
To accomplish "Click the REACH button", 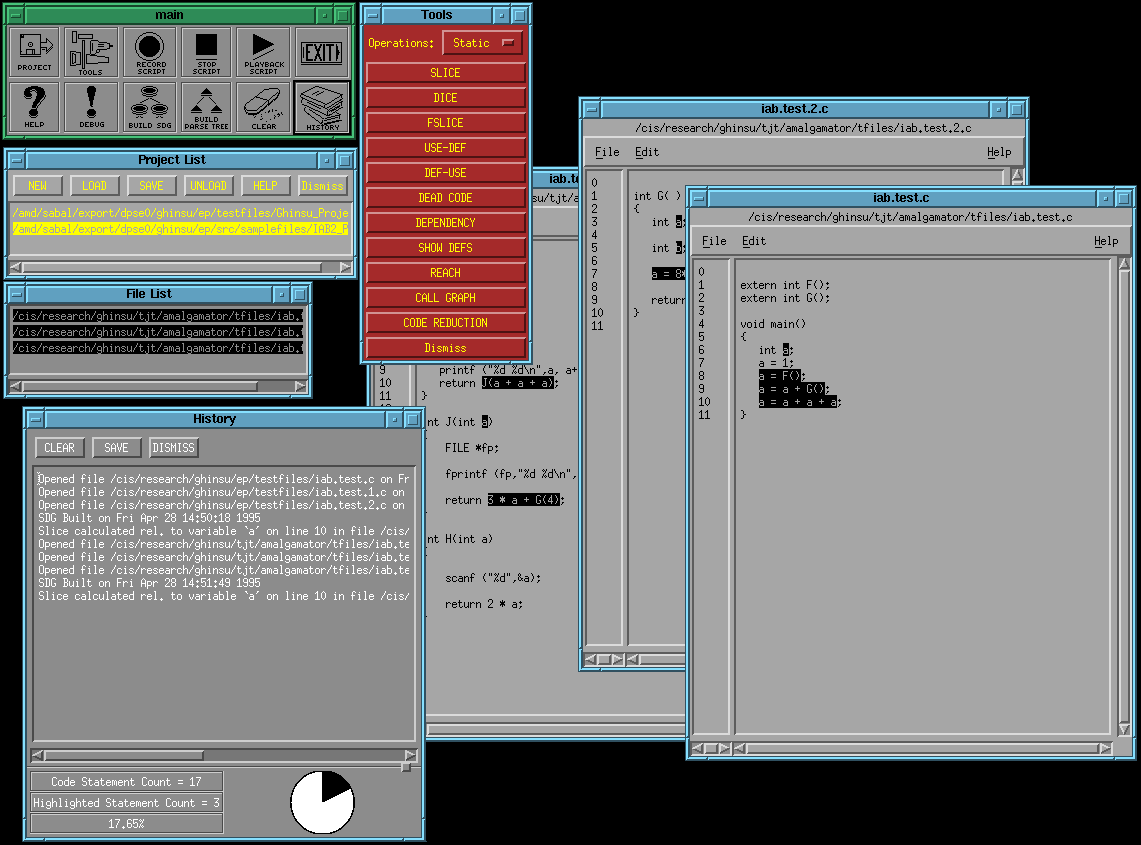I will coord(445,273).
